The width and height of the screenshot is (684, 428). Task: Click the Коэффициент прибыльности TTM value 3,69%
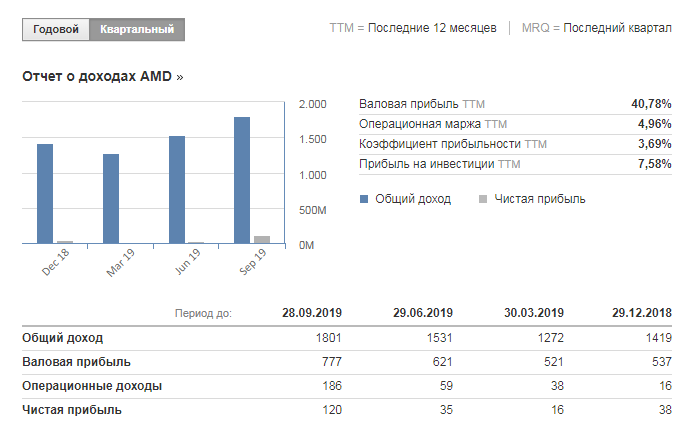tap(654, 144)
